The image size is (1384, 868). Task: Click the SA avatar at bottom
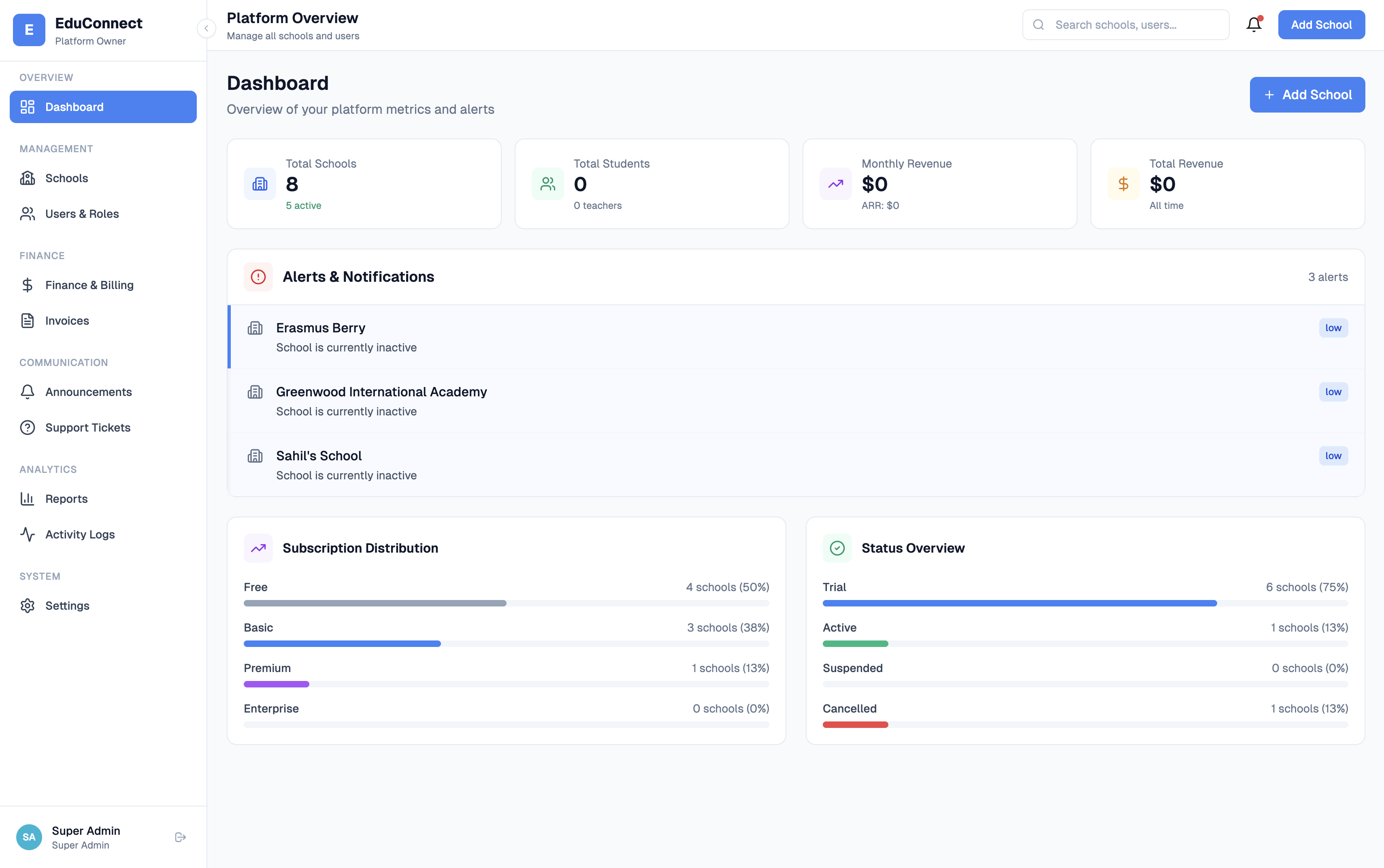tap(29, 837)
